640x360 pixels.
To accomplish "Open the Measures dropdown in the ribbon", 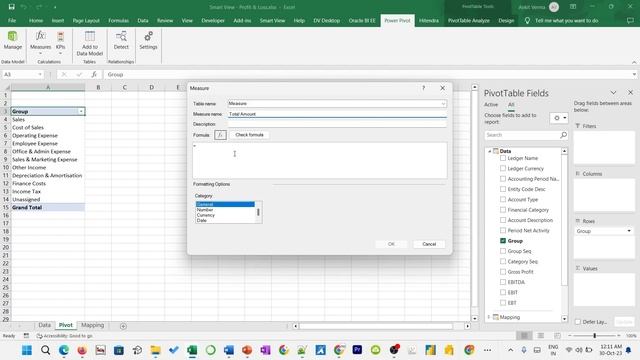I will (x=40, y=42).
